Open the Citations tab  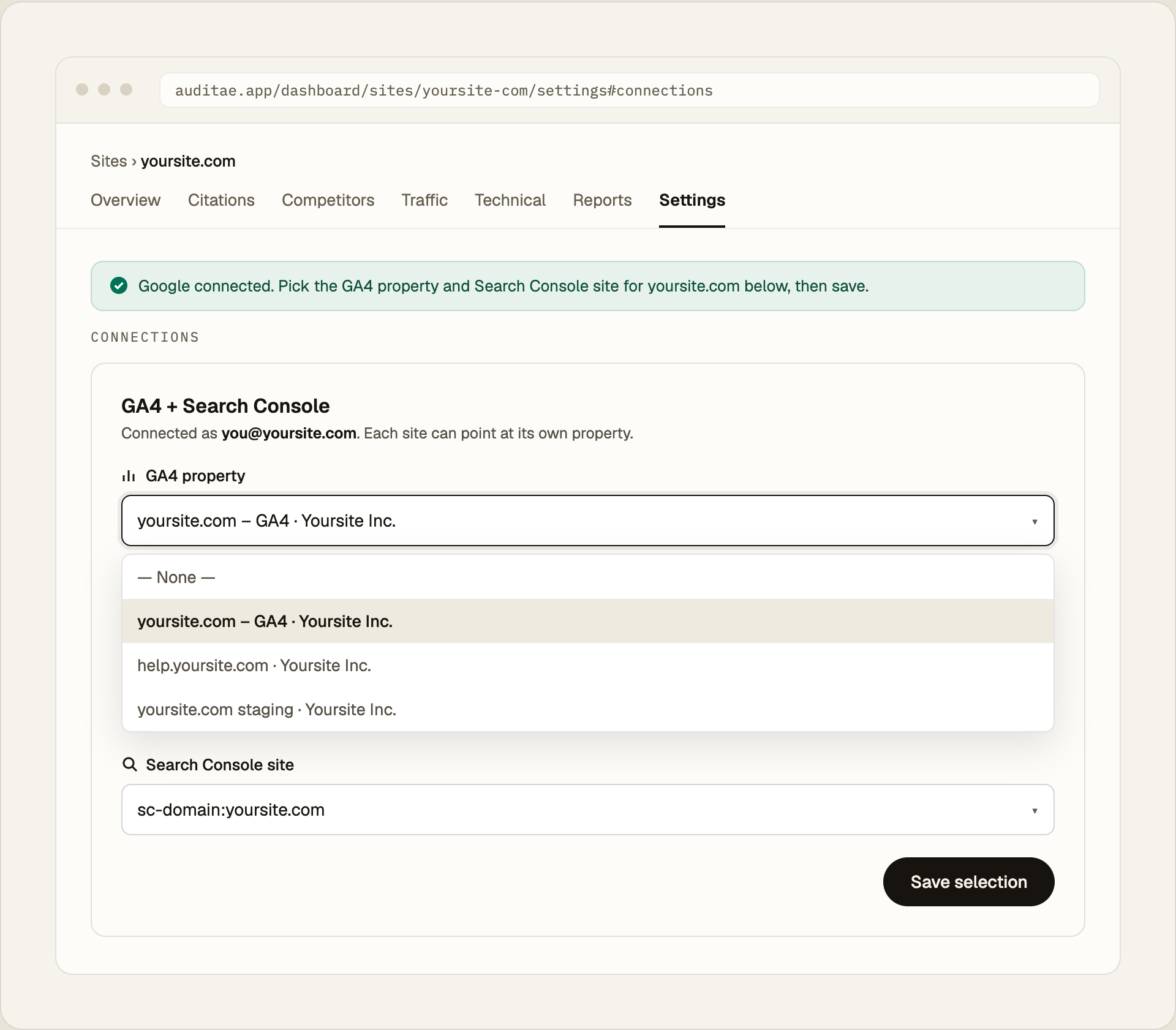coord(221,200)
